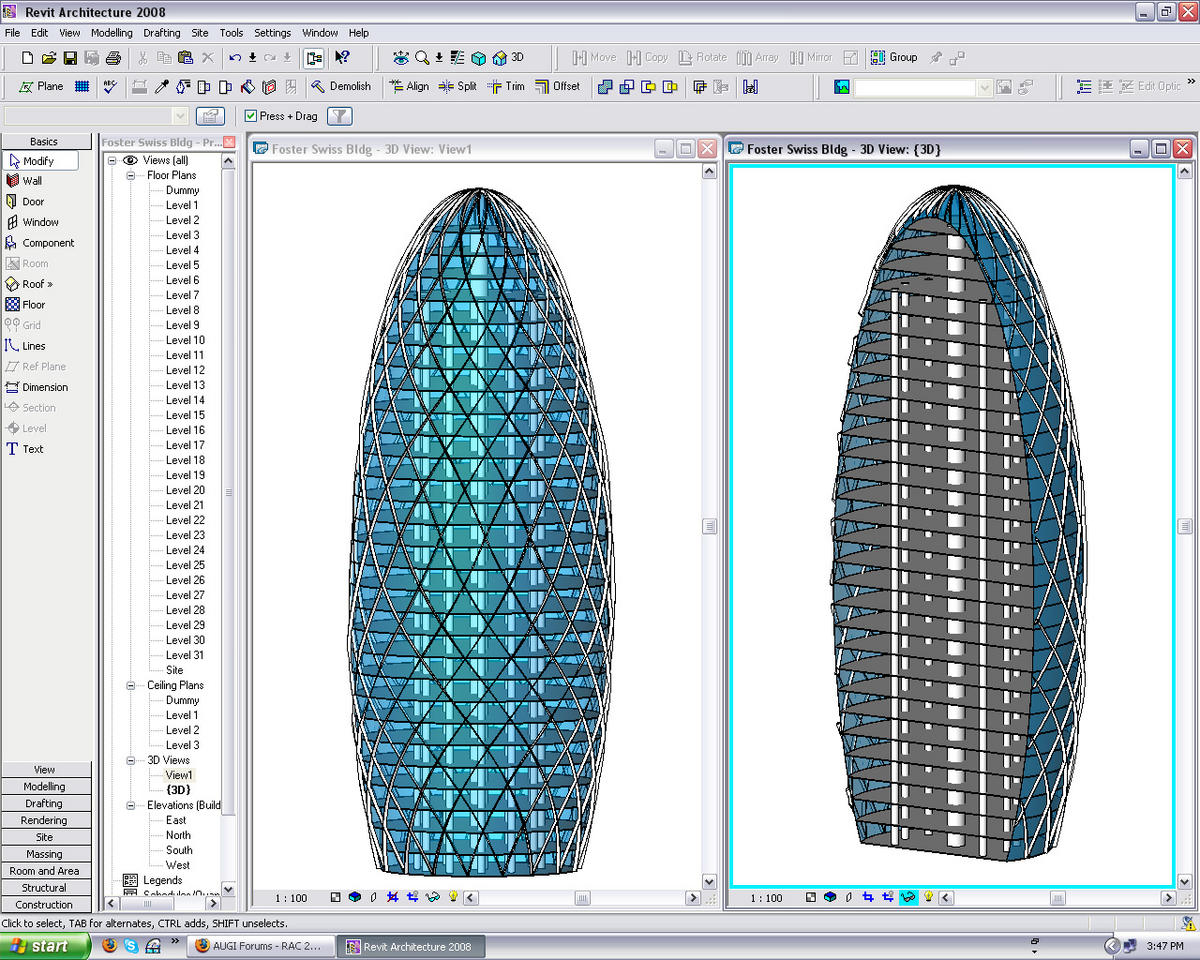
Task: Collapse the Floor Plans tree node
Action: (x=130, y=175)
